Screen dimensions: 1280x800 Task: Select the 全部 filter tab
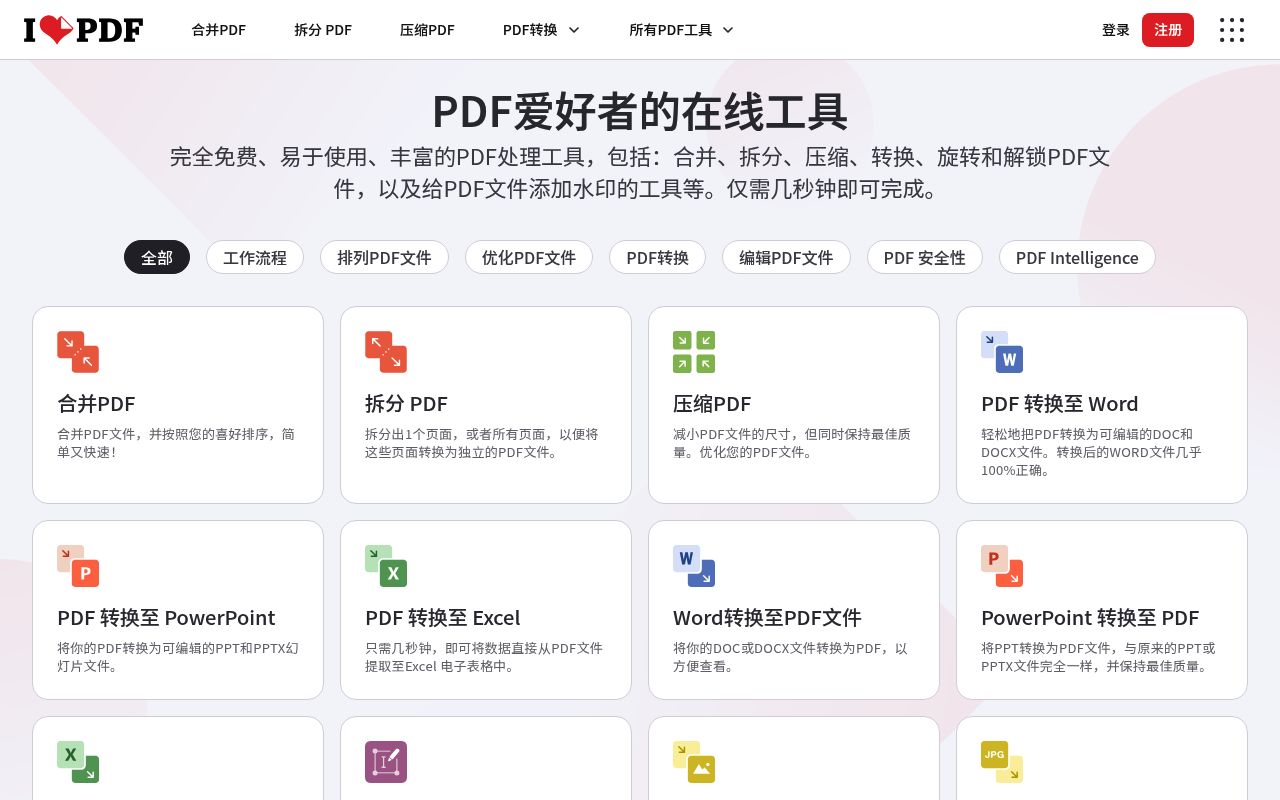pyautogui.click(x=157, y=257)
